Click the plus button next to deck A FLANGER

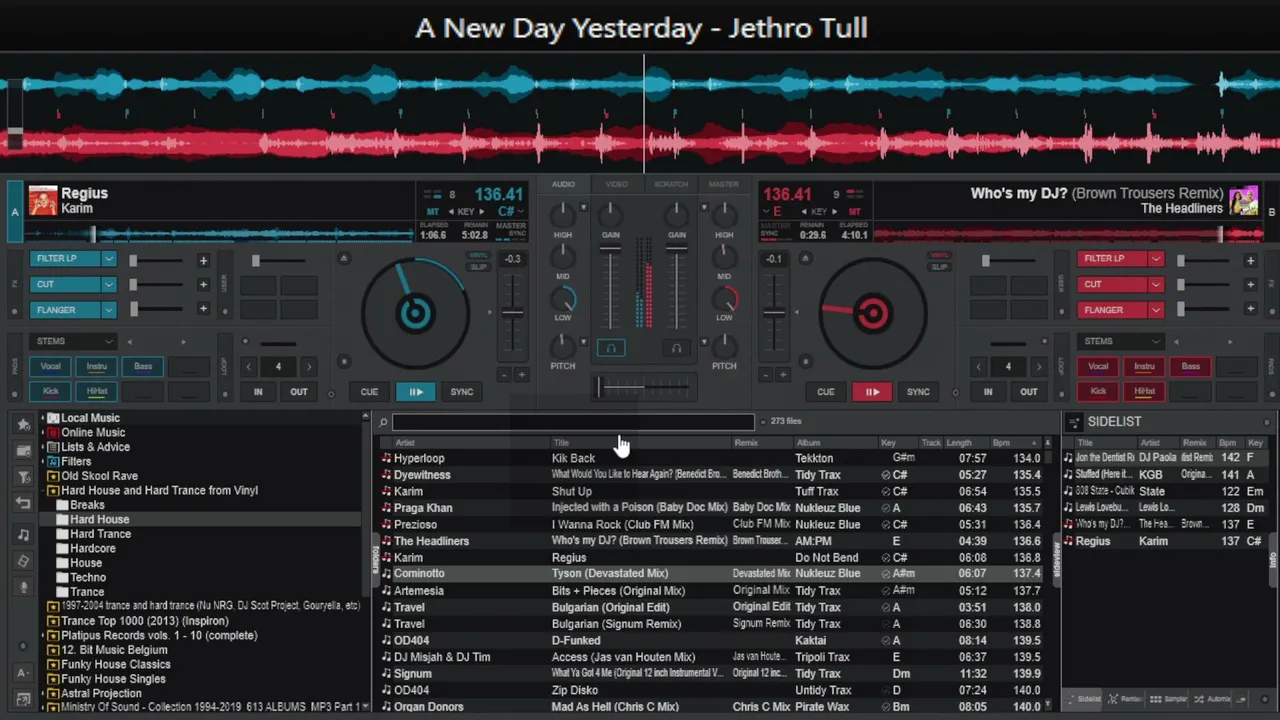(203, 309)
